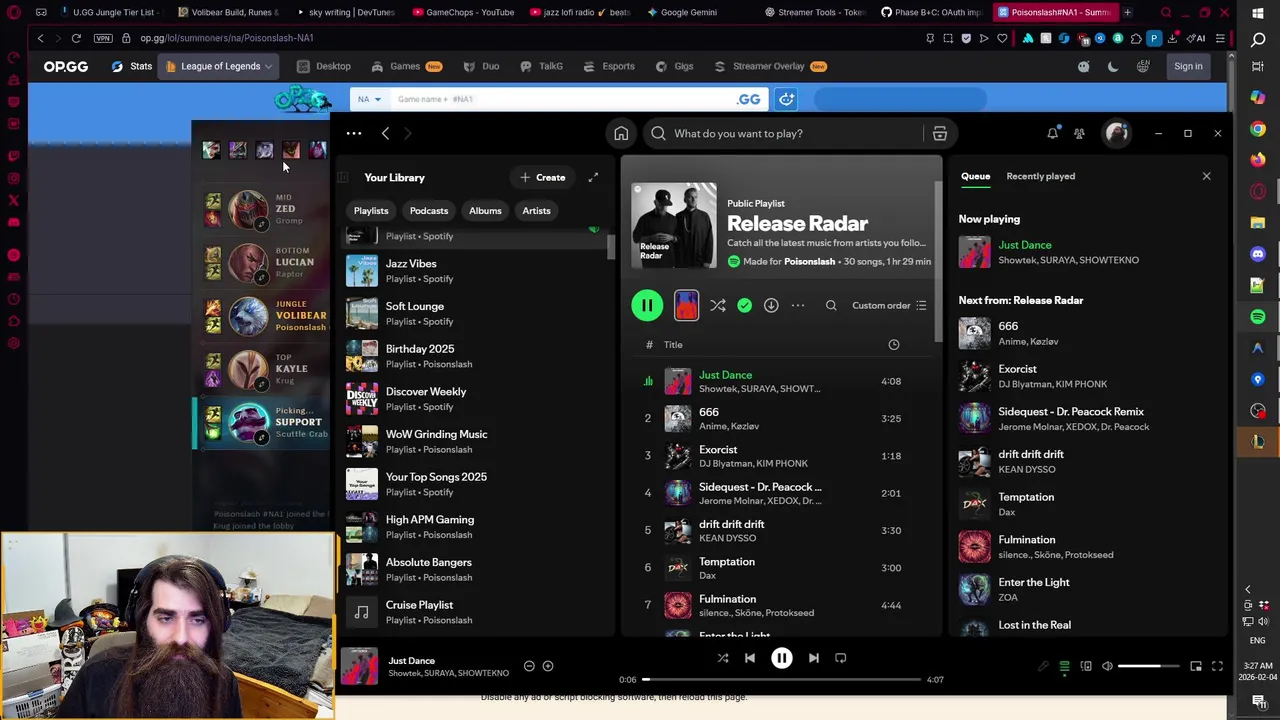Open Spotify Friend Activity icon
The width and height of the screenshot is (1280, 720).
pyautogui.click(x=1079, y=133)
